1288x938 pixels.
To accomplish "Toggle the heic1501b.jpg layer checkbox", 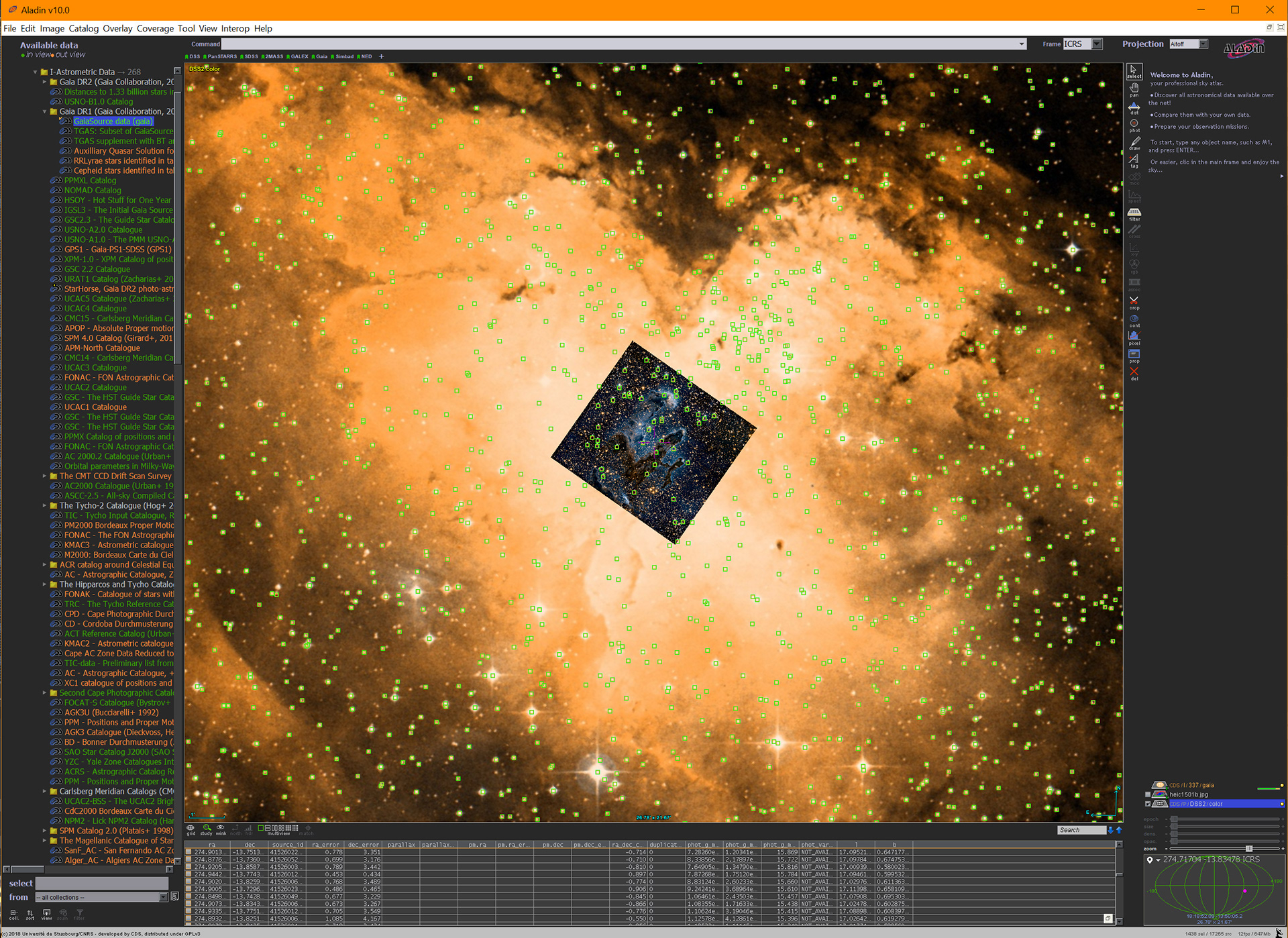I will tap(1148, 794).
